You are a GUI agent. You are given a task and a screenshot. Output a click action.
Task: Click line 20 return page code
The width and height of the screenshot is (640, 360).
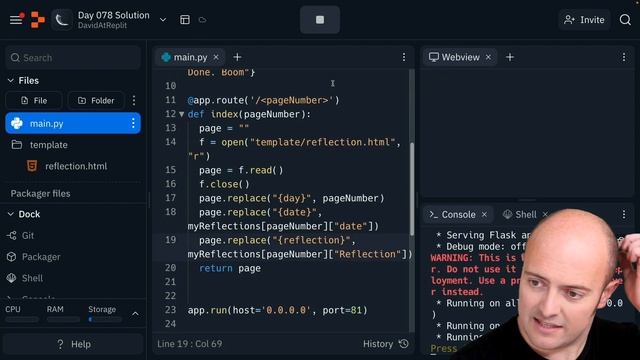[x=230, y=268]
